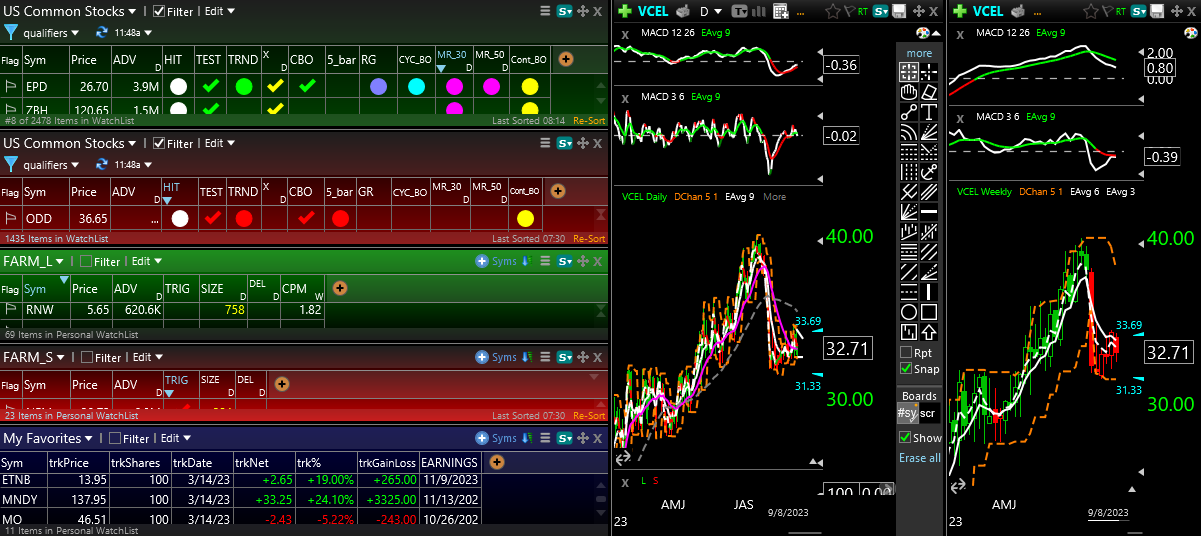Click favorite star icon on weekly chart
This screenshot has width=1201, height=536.
(1091, 12)
